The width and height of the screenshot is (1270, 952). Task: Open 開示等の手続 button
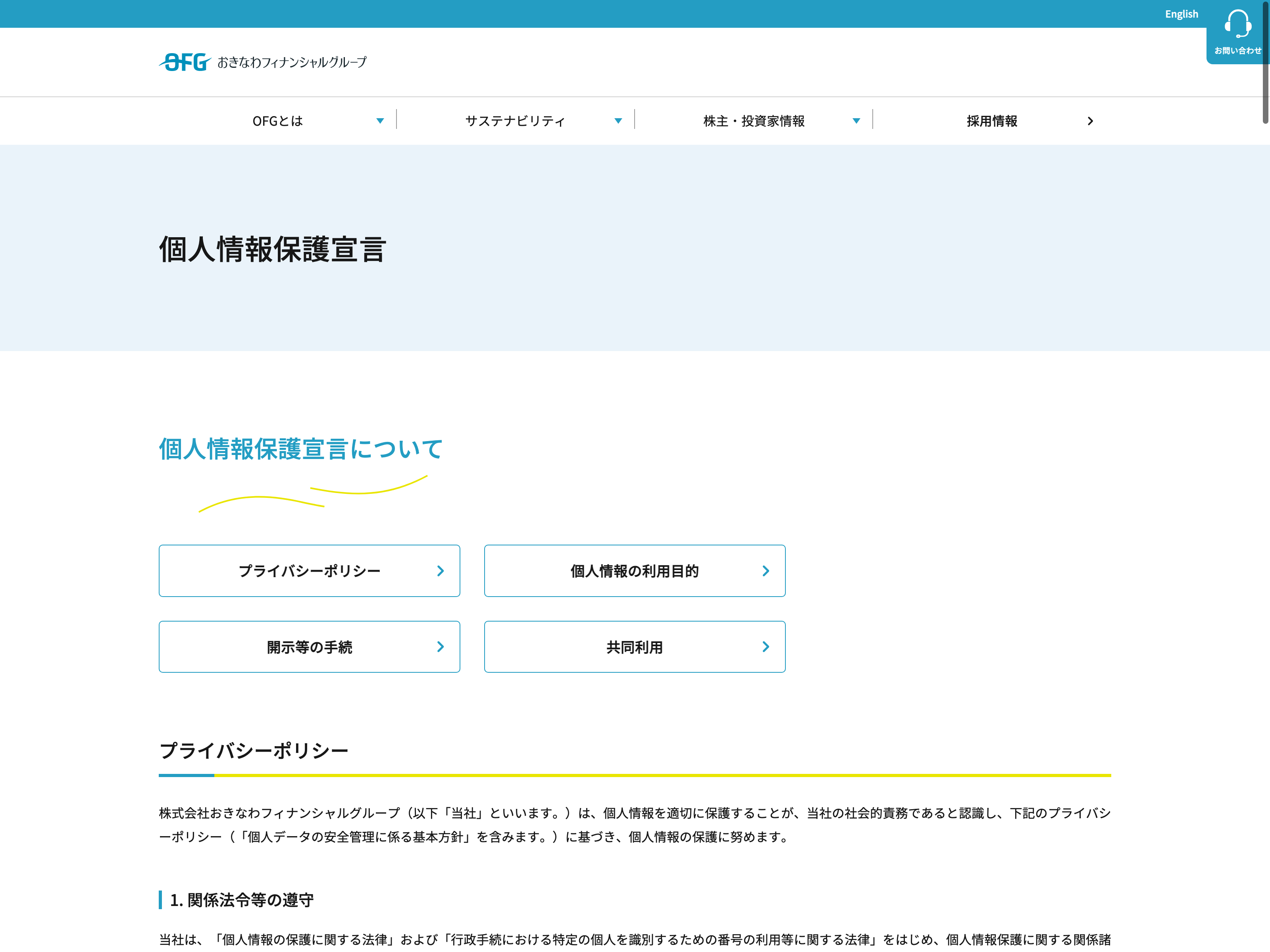click(x=309, y=647)
